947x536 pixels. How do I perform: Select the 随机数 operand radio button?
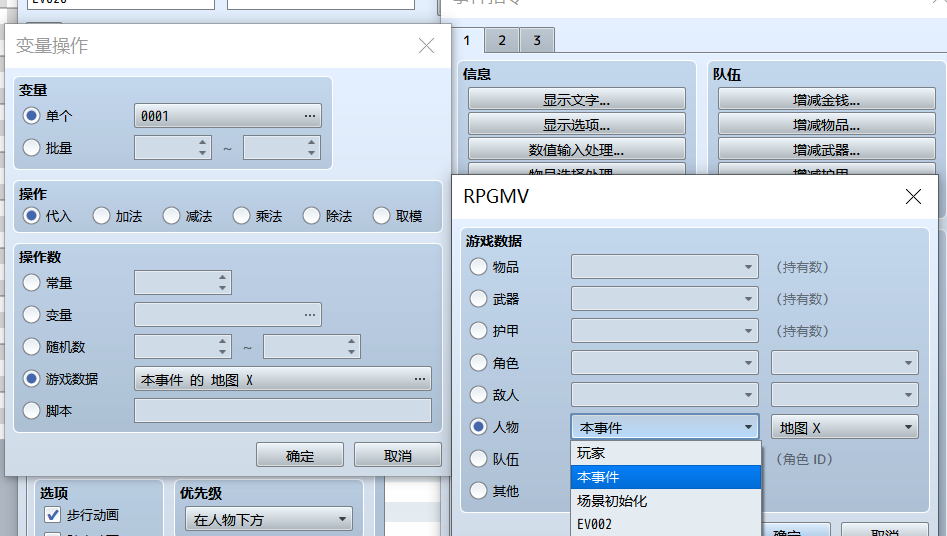(31, 347)
